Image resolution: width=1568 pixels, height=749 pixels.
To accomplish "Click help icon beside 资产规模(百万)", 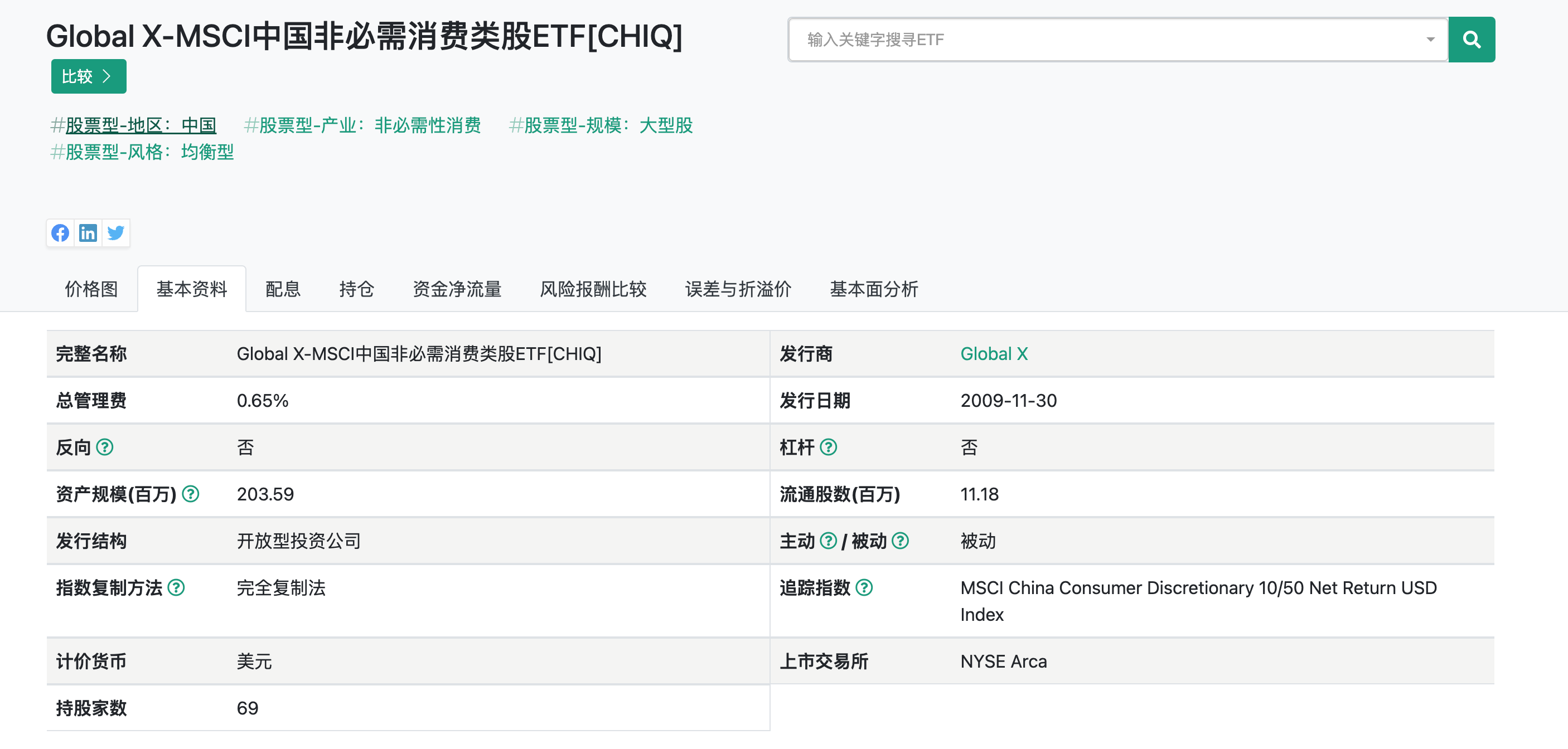I will coord(191,493).
